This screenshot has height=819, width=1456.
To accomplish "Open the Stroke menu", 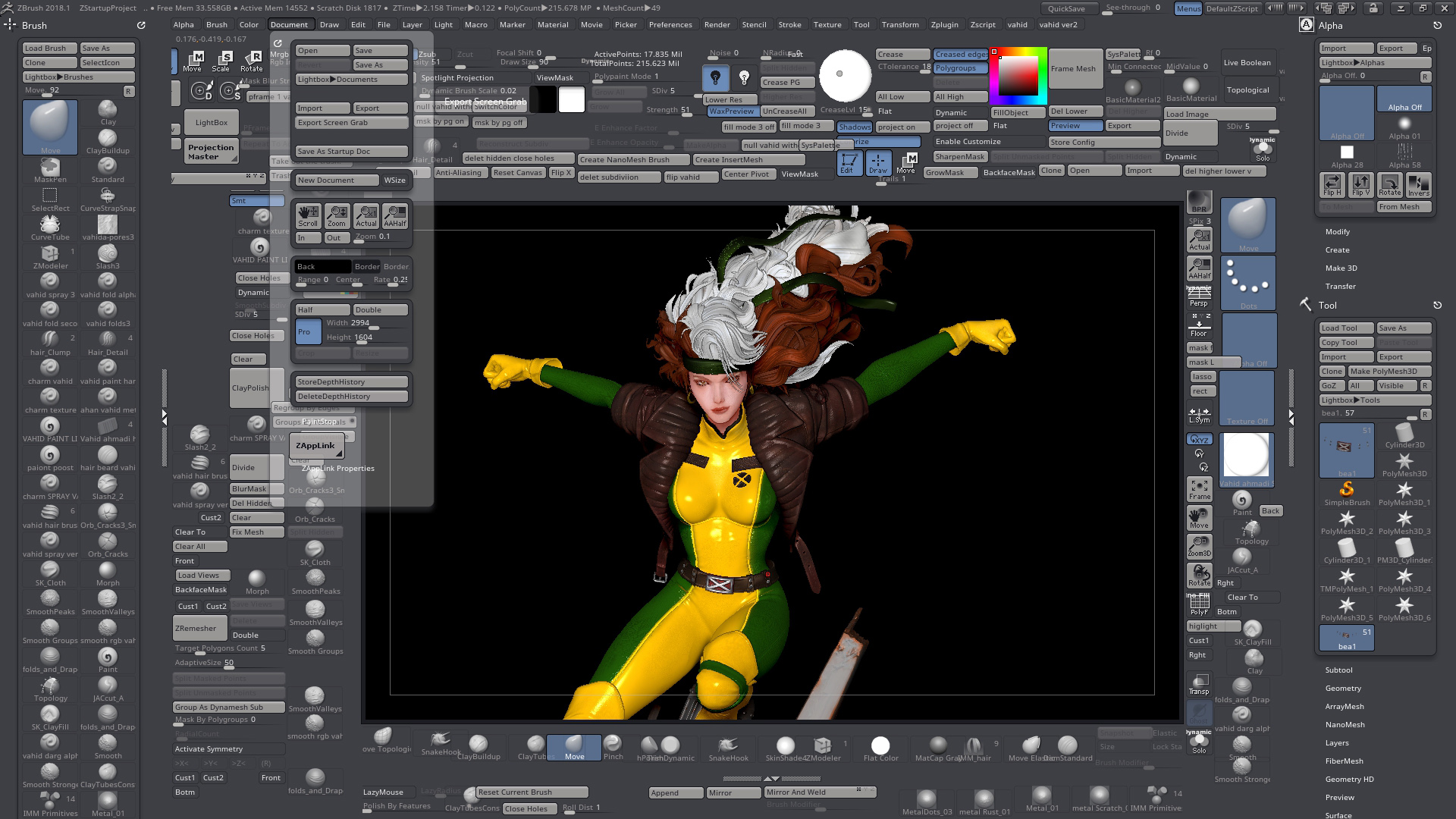I will [789, 25].
